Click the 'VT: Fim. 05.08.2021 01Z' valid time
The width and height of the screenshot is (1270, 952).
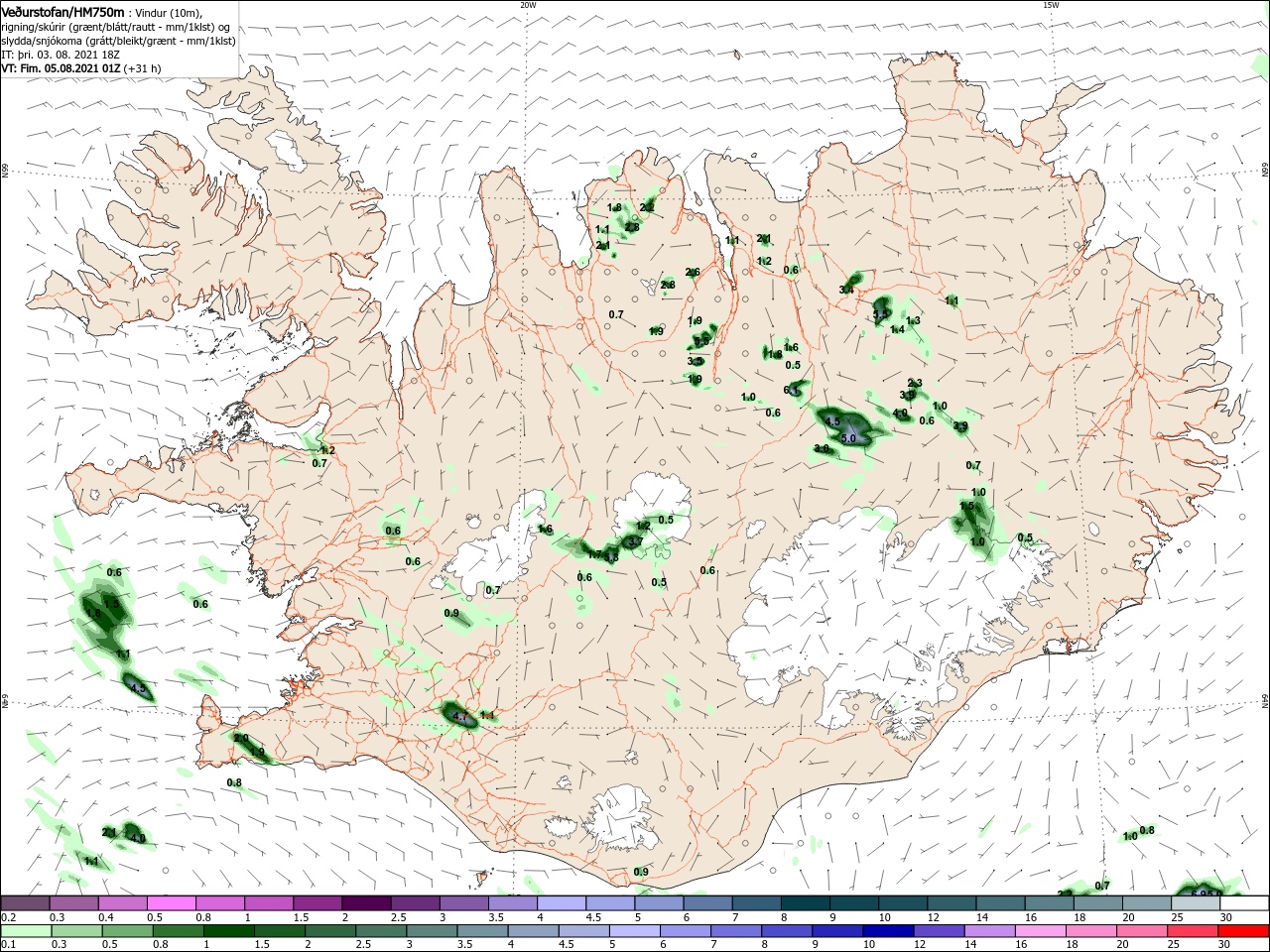pyautogui.click(x=60, y=68)
